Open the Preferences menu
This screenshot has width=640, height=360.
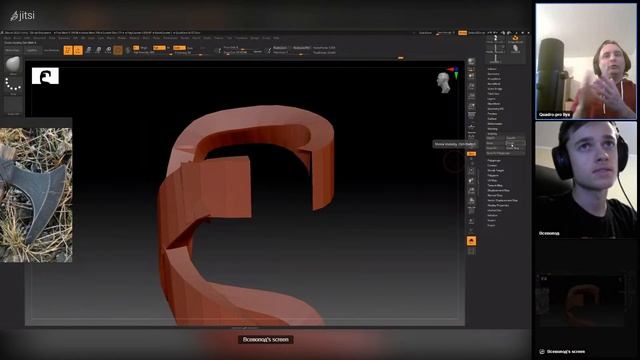point(171,38)
